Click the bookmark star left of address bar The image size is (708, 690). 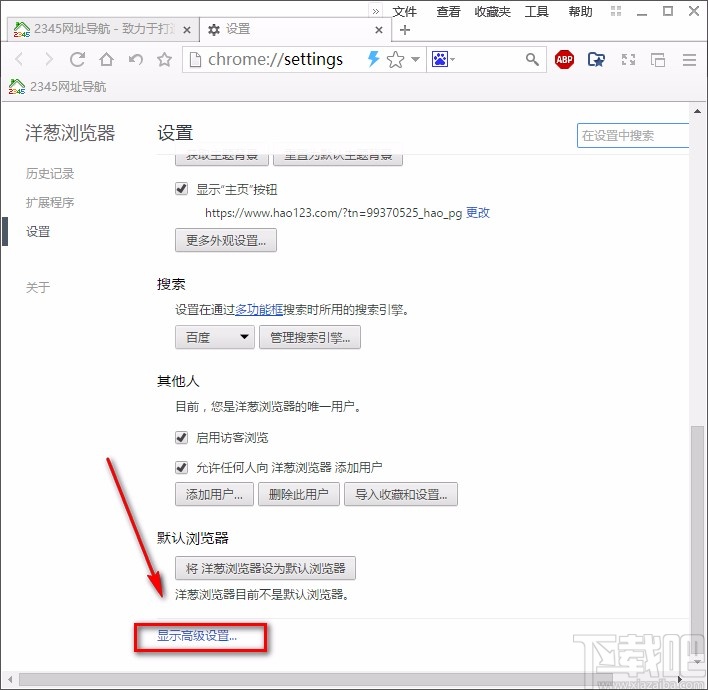click(164, 59)
